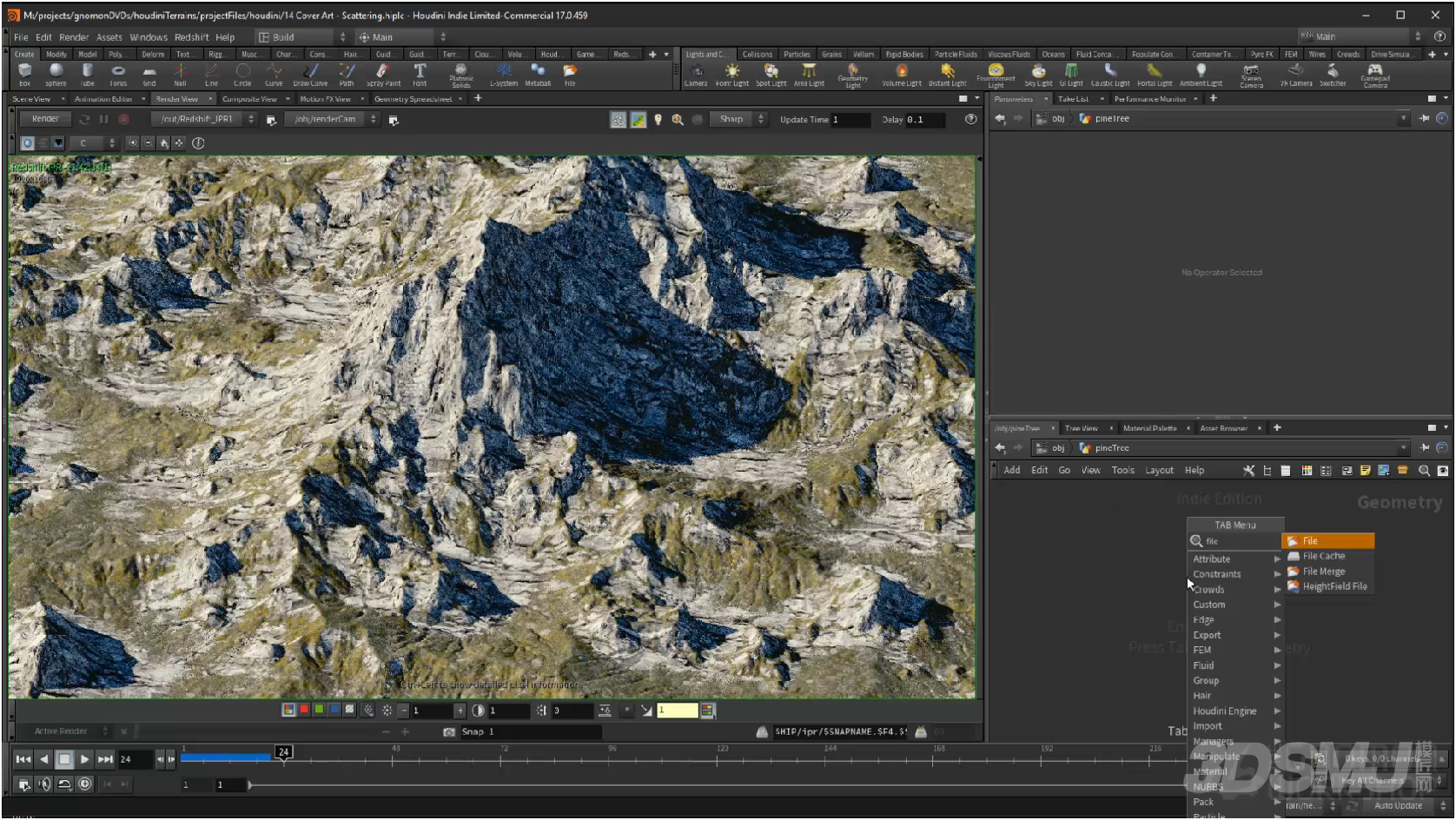Click the Delay value field

[x=925, y=120]
